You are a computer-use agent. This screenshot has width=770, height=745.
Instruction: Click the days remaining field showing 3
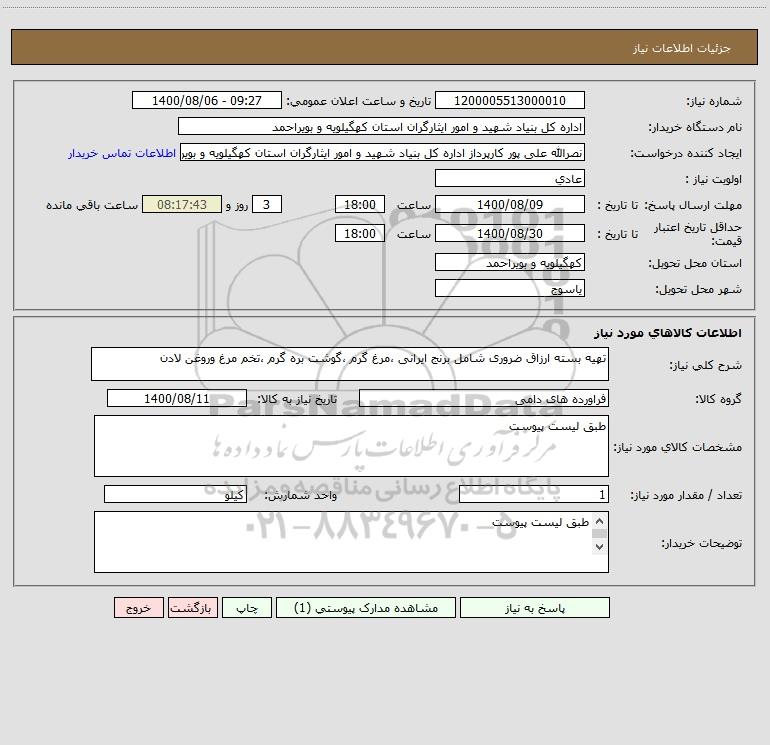pyautogui.click(x=267, y=204)
